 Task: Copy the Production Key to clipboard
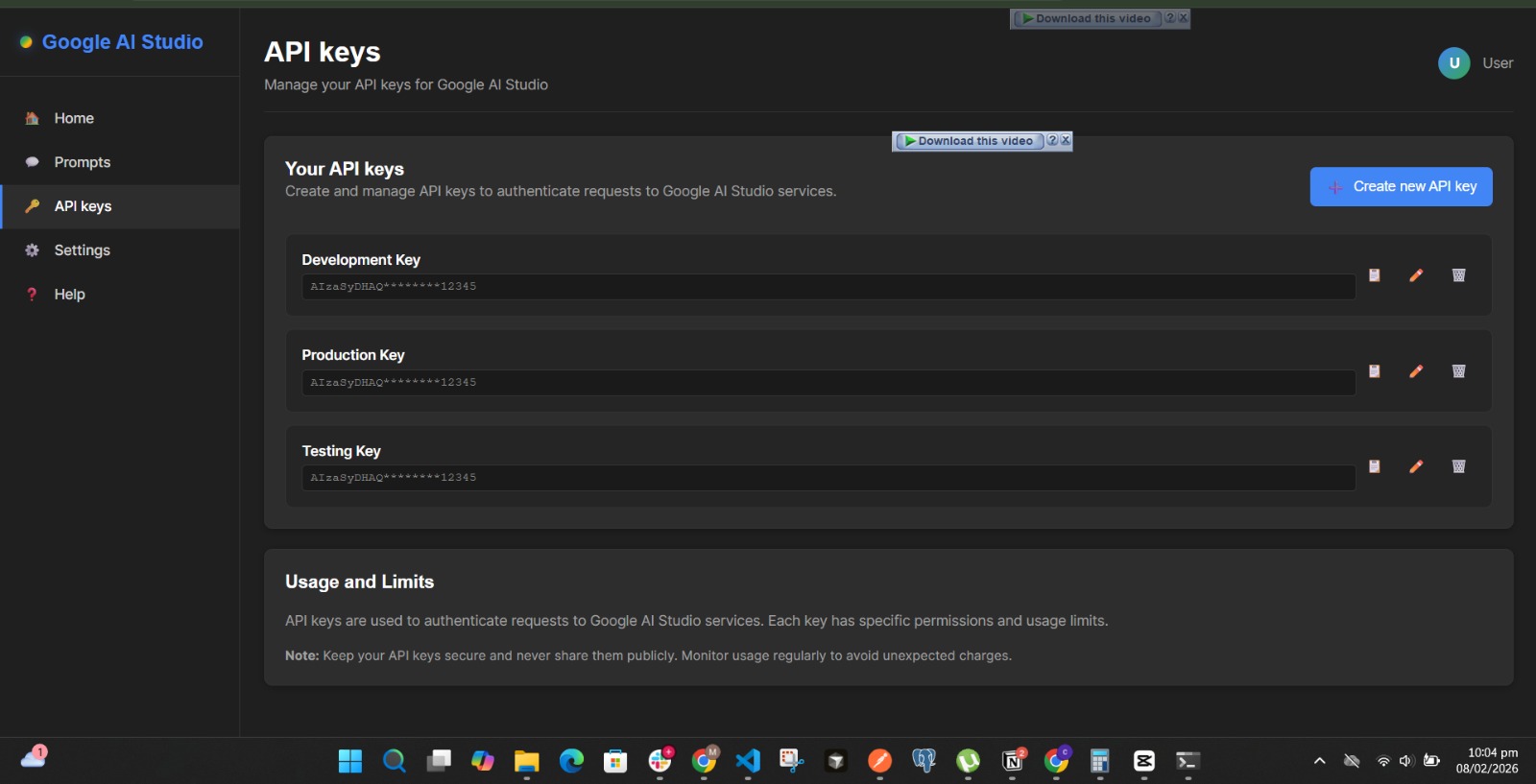1374,371
